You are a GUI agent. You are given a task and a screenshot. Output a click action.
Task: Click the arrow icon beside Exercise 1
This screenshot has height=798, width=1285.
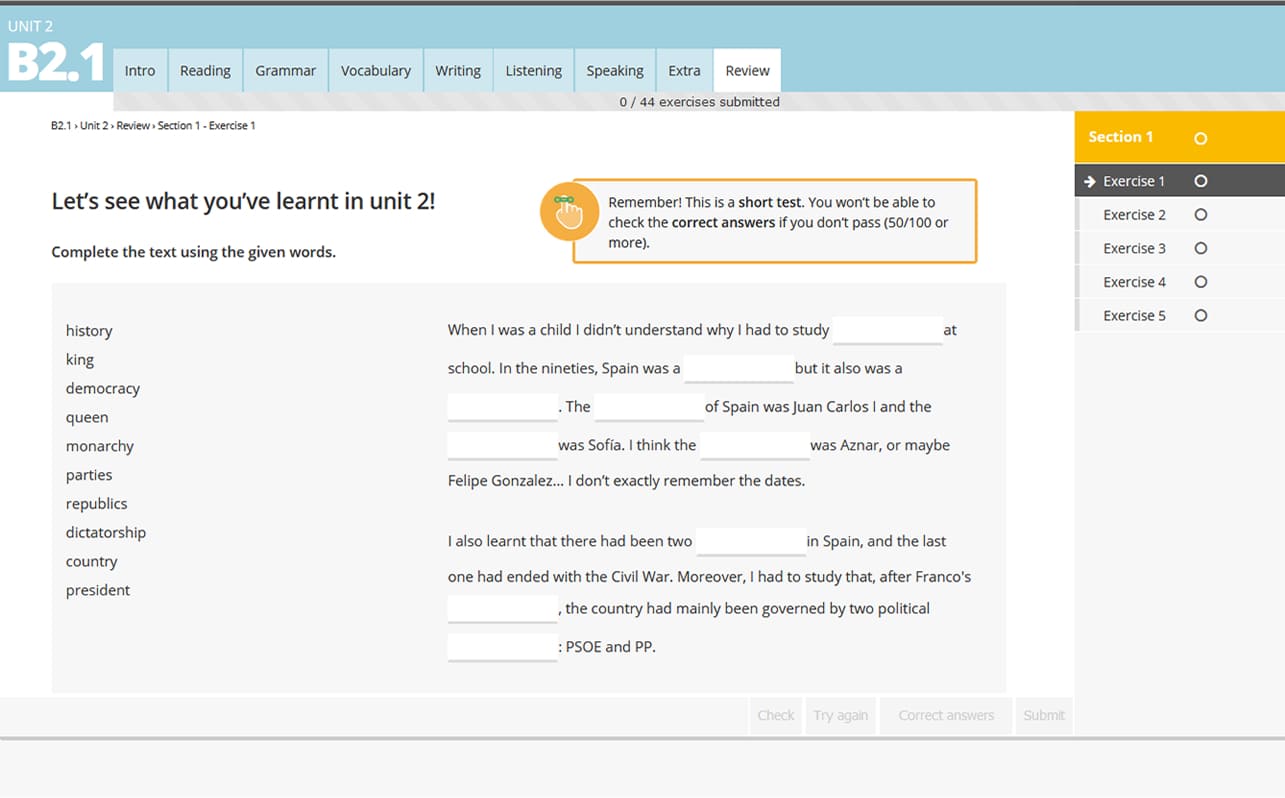(1090, 181)
